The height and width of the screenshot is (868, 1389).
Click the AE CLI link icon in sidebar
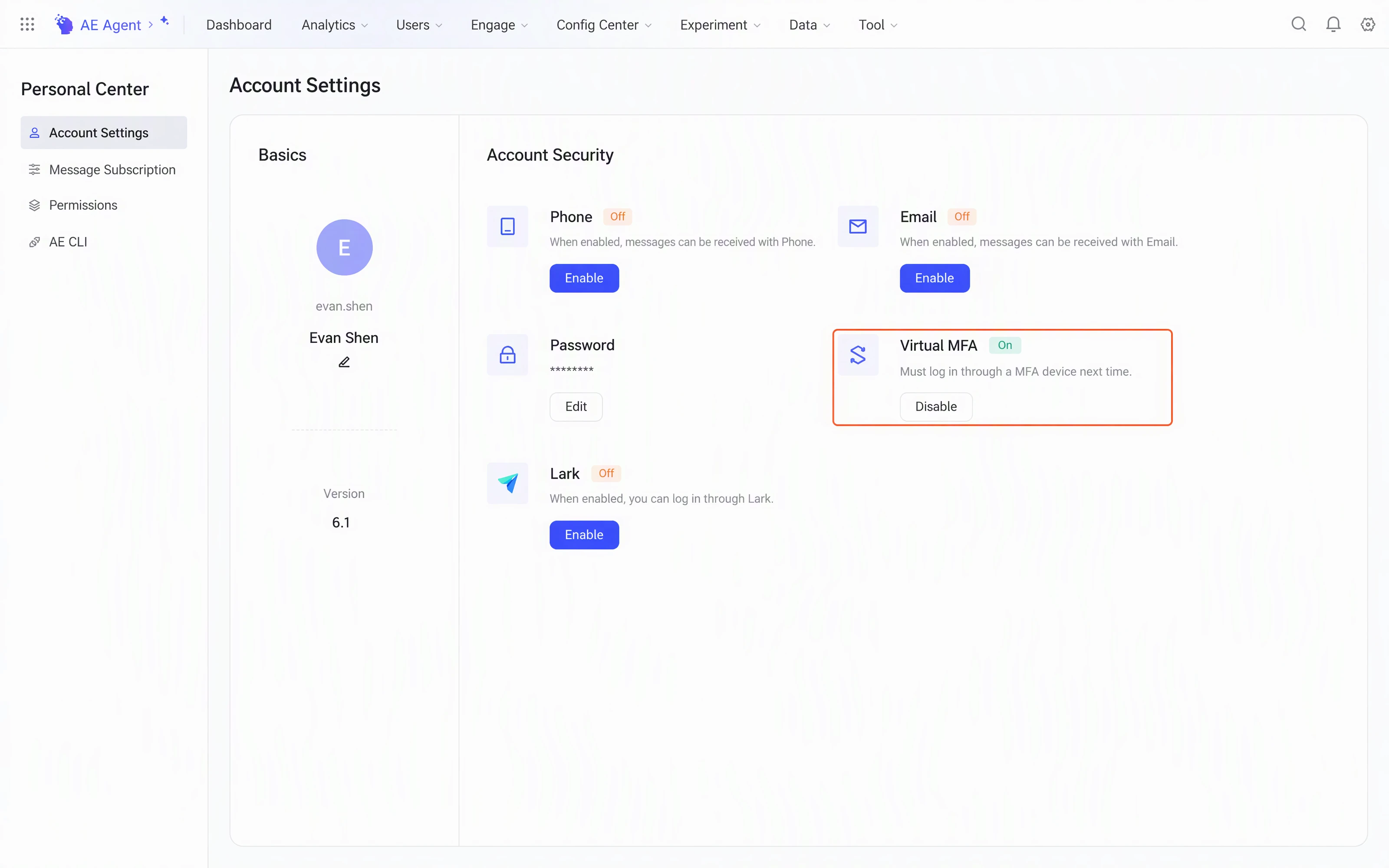34,242
